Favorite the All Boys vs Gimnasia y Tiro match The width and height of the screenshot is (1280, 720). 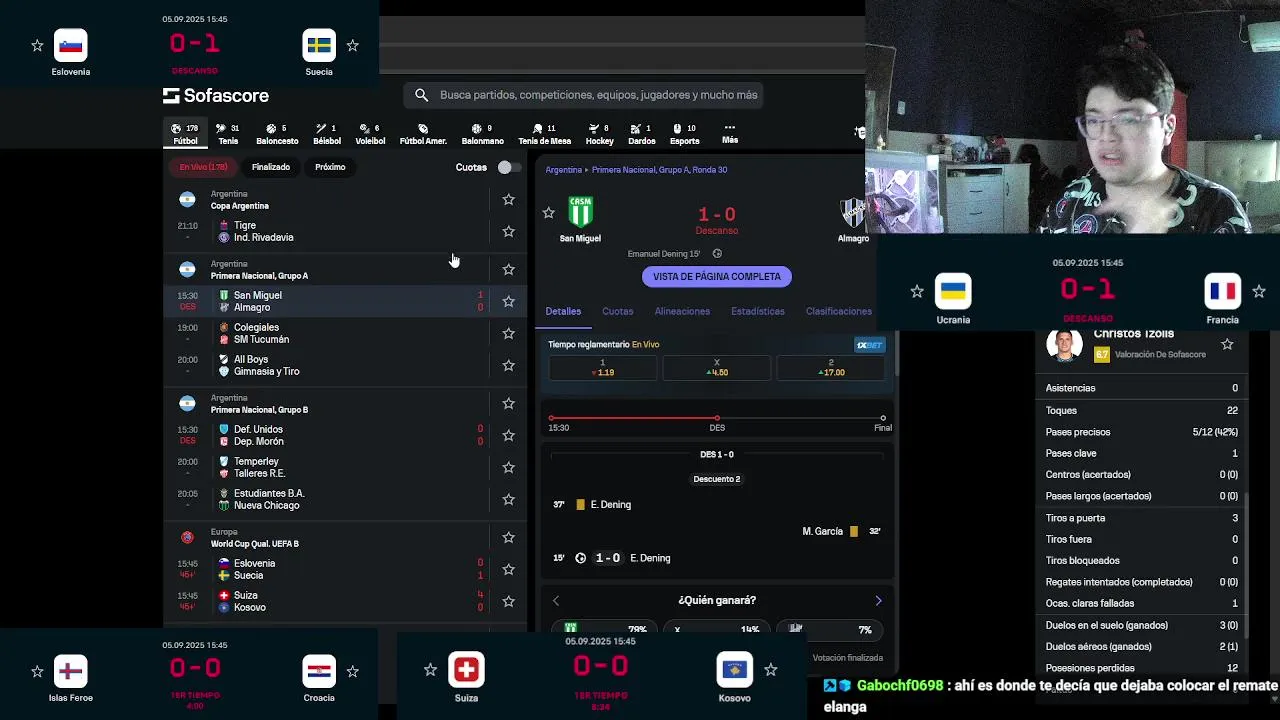tap(508, 365)
